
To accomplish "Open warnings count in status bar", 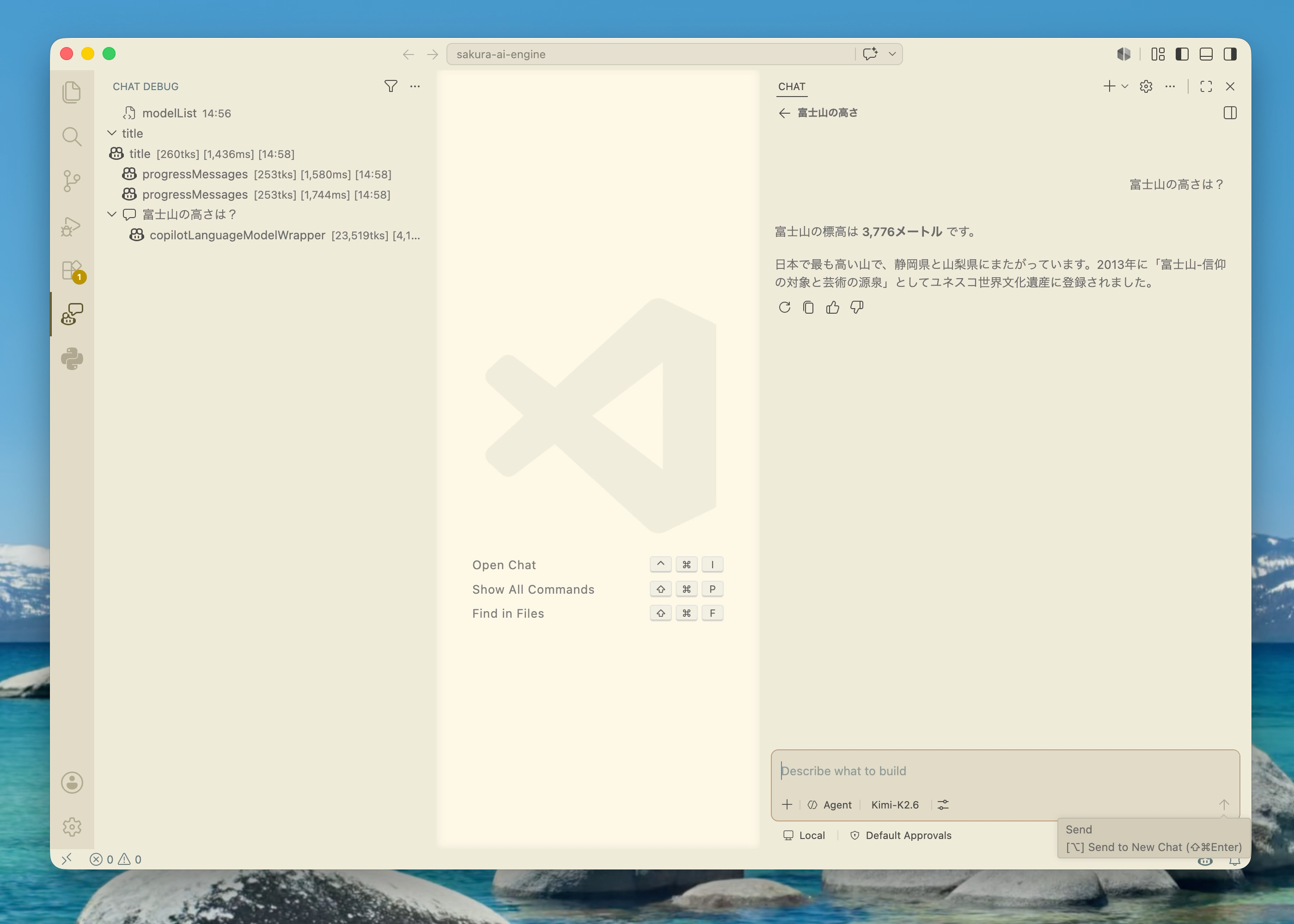I will click(130, 859).
